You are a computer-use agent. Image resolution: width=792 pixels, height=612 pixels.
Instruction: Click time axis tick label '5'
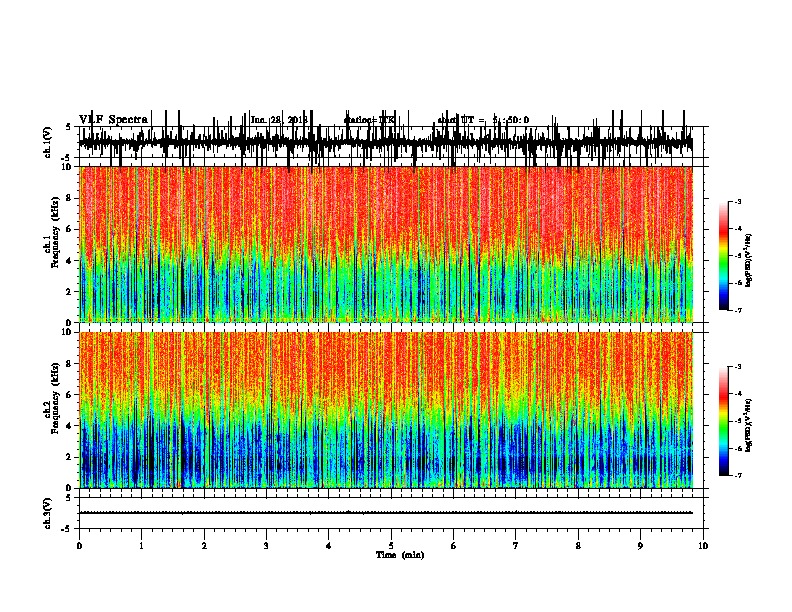point(391,546)
